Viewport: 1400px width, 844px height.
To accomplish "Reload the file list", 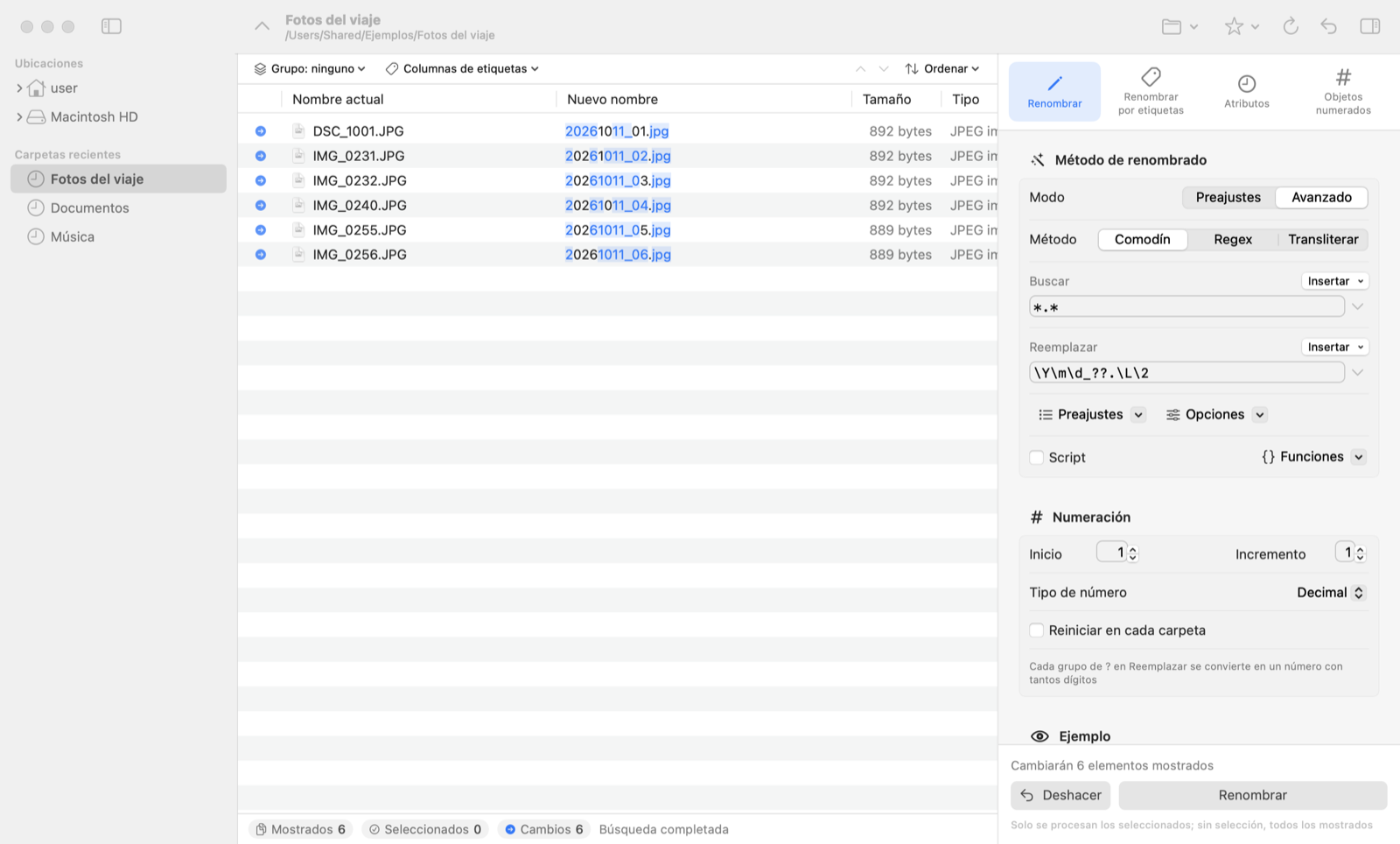I will click(1291, 26).
